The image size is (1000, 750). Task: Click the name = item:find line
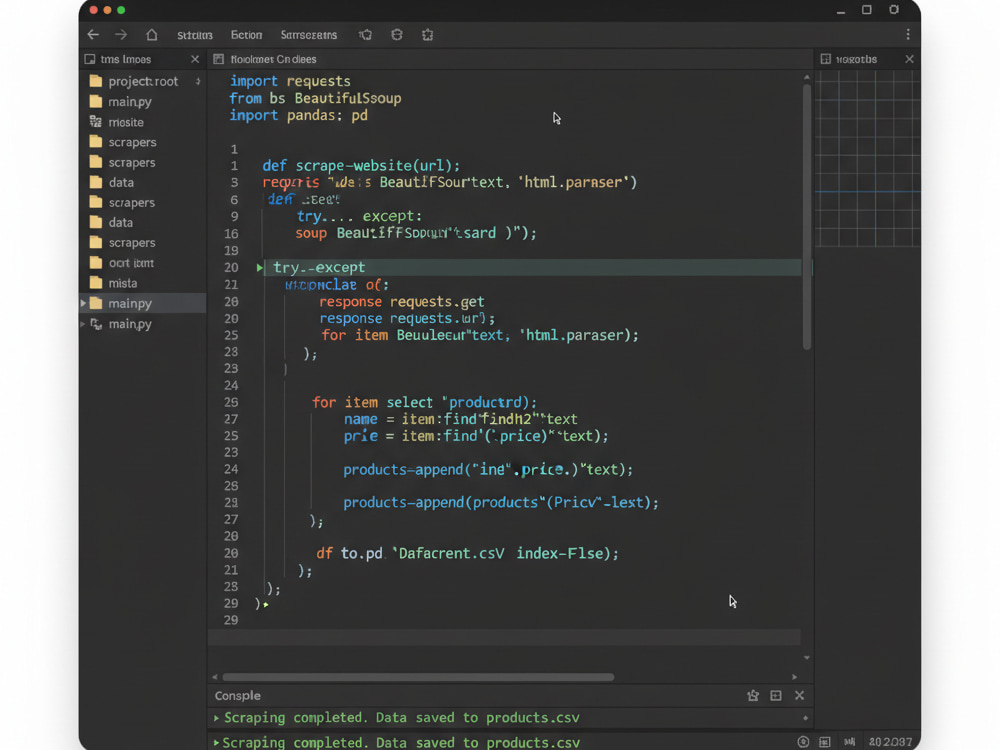pos(460,419)
